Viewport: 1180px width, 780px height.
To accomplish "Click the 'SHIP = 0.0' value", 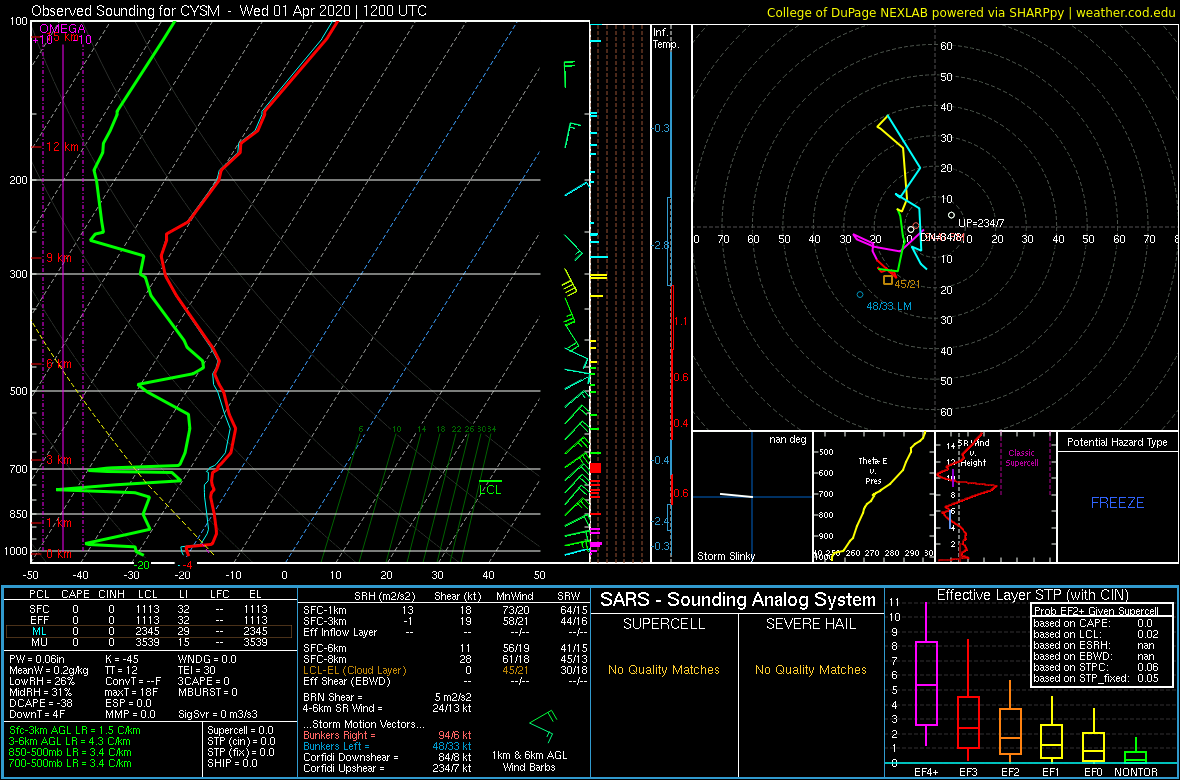I will pos(231,763).
